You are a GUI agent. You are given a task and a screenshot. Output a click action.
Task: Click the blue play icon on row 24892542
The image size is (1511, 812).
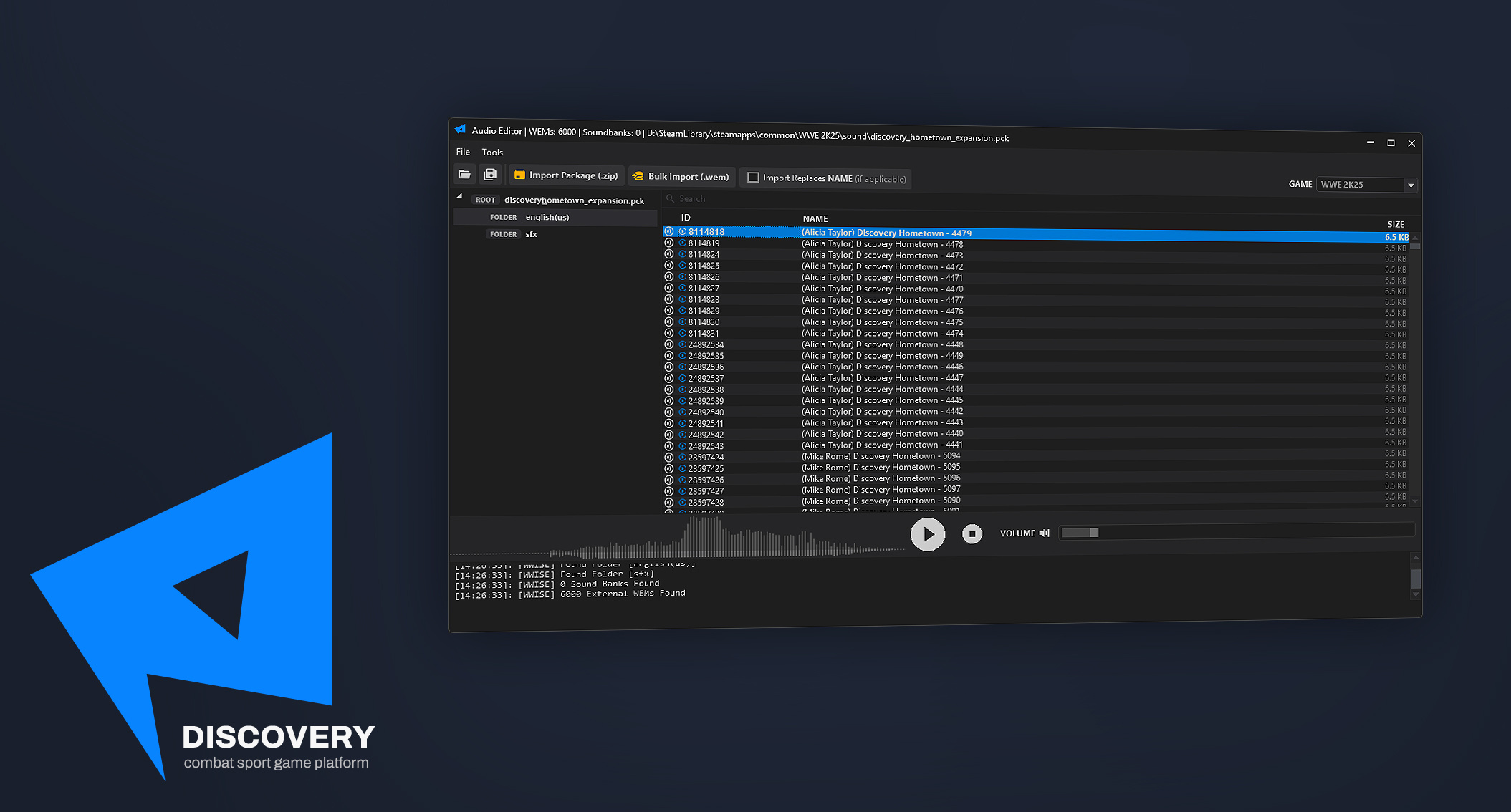(x=683, y=435)
